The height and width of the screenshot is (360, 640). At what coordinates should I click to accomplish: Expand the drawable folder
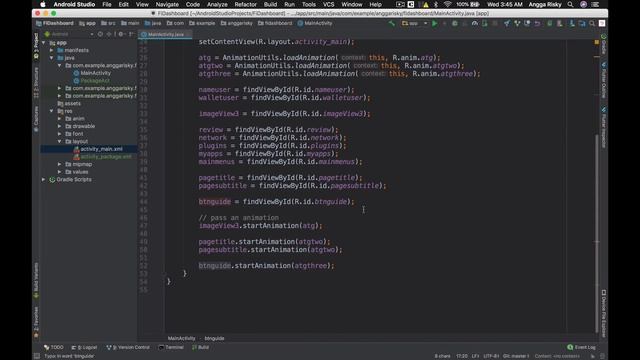pos(60,126)
